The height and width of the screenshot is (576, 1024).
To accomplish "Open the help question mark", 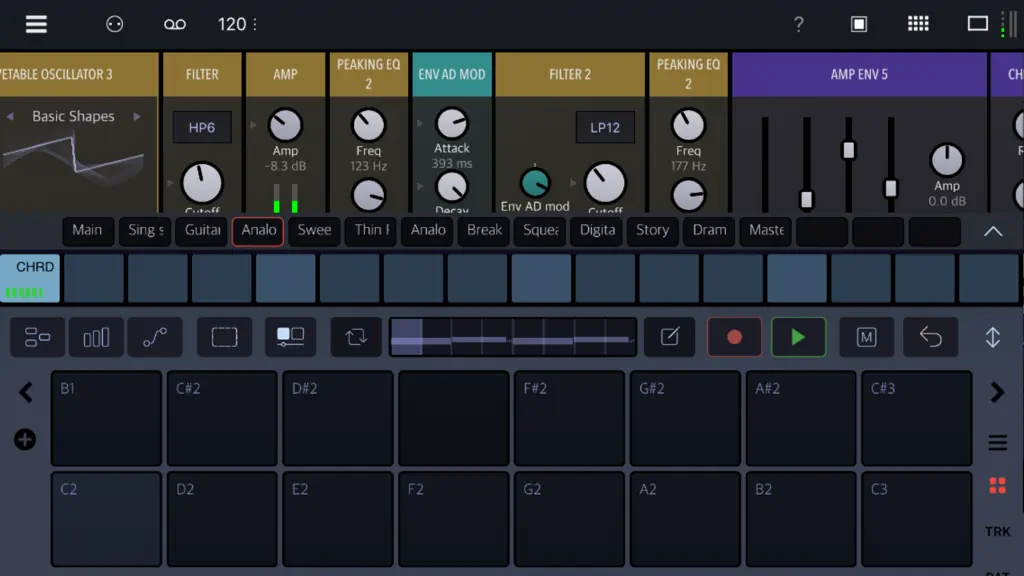I will tap(798, 24).
